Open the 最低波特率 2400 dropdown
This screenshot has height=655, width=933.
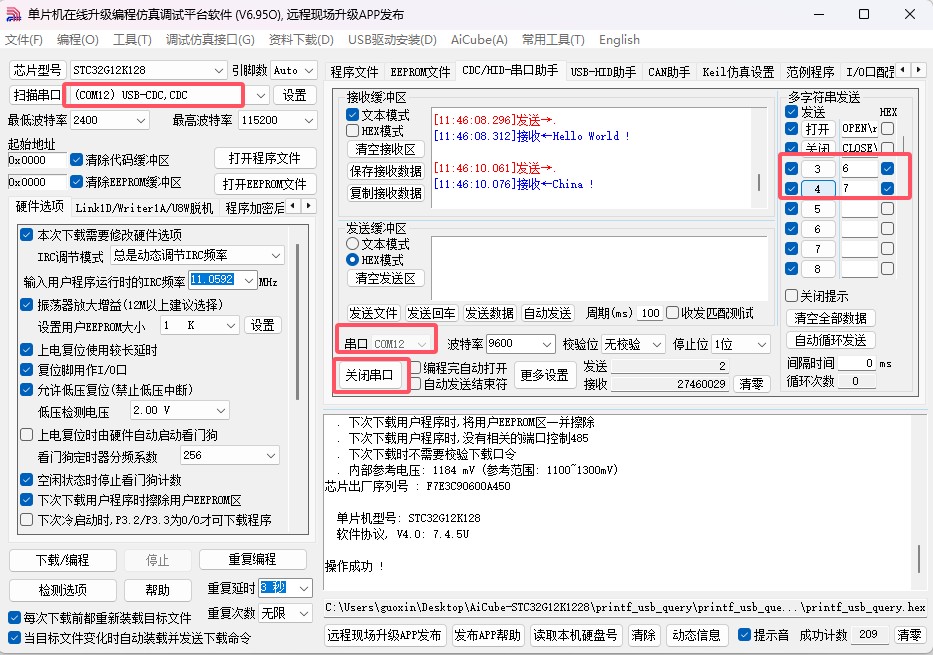pos(141,120)
